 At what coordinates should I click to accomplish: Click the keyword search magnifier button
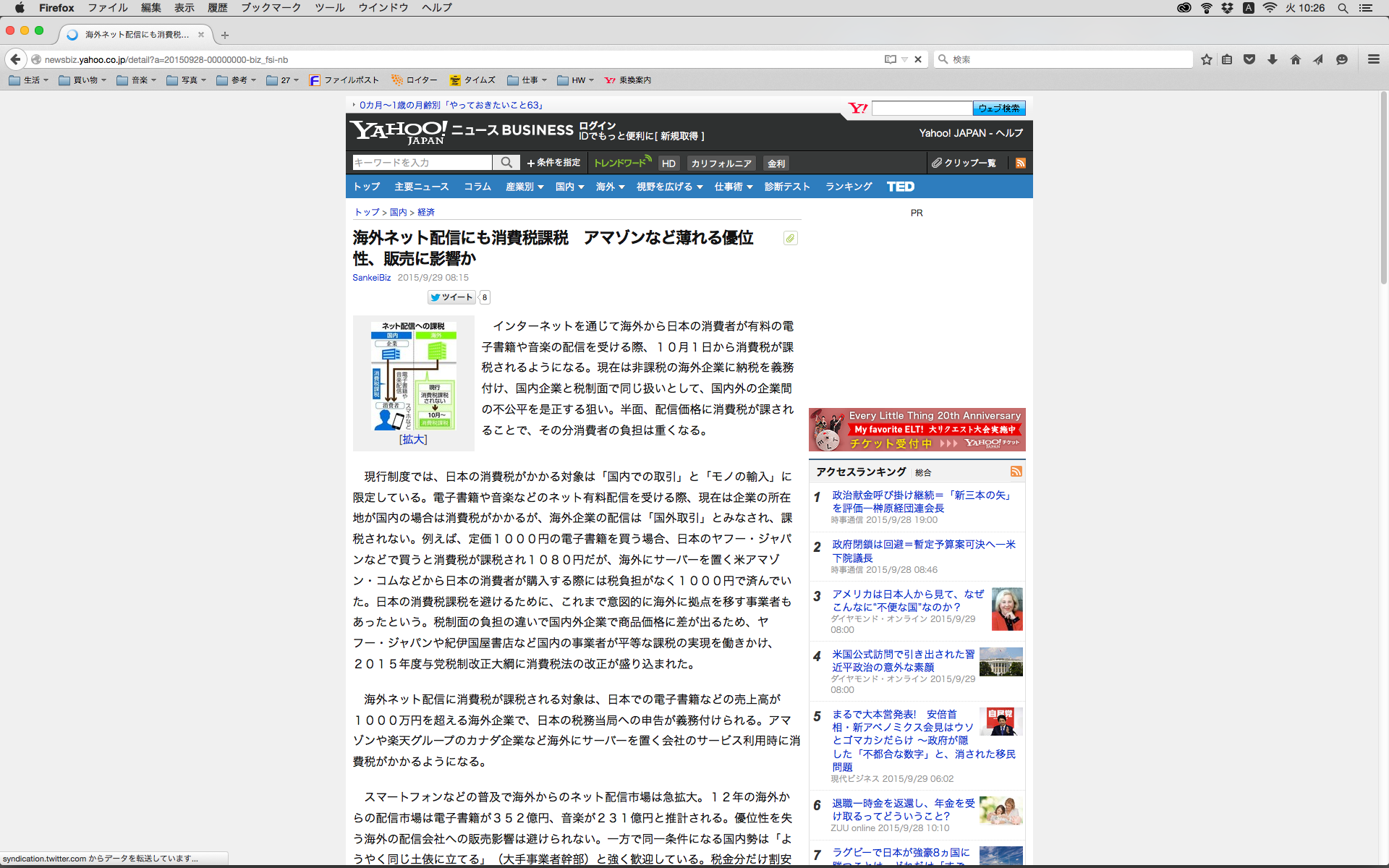click(506, 163)
